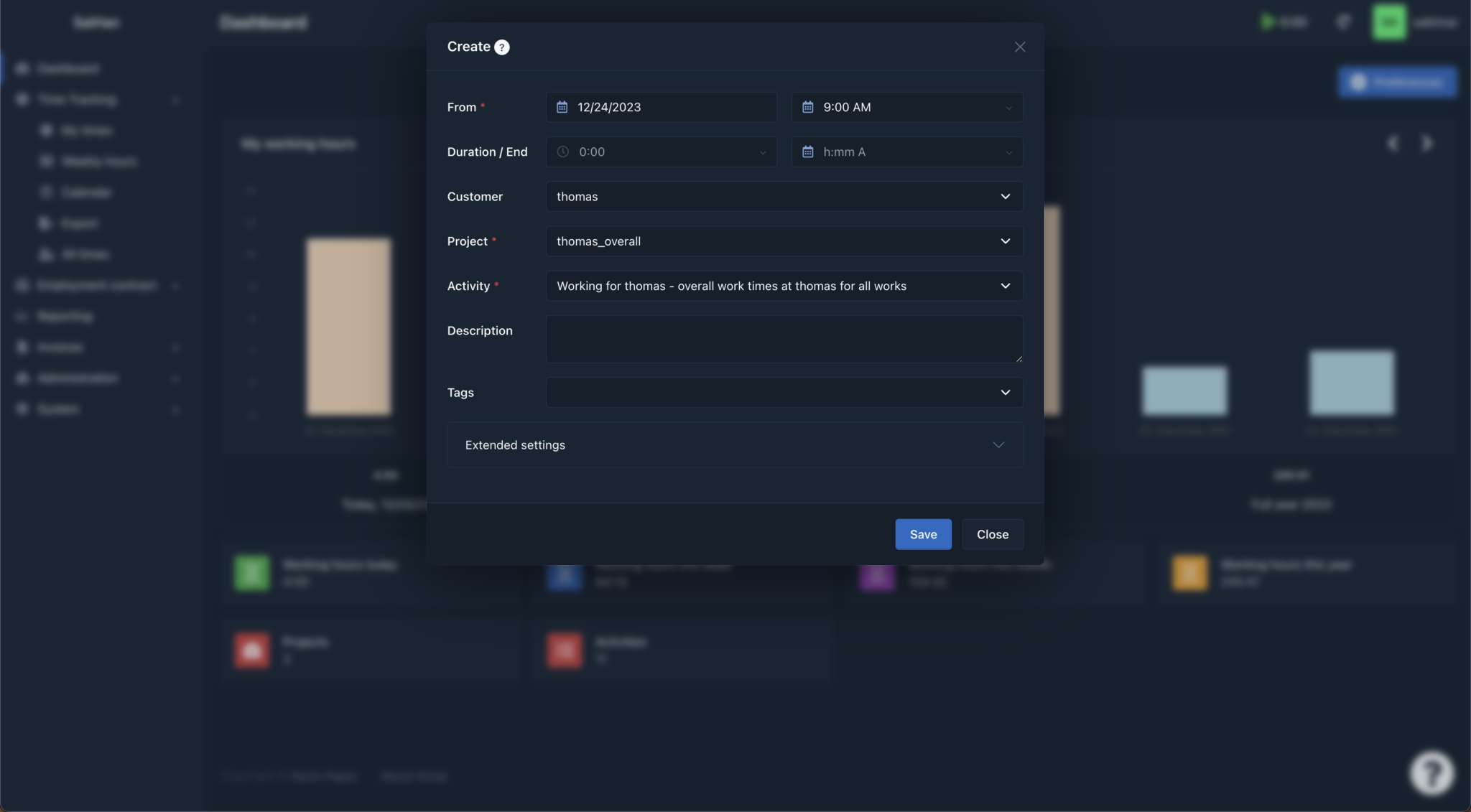Open the Administration section in the sidebar

78,378
